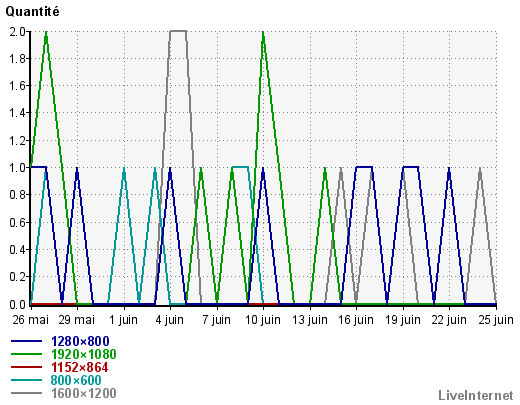Click the gray plateau peak near 4 juin
Screen dimensions: 520x405
[x=178, y=31]
